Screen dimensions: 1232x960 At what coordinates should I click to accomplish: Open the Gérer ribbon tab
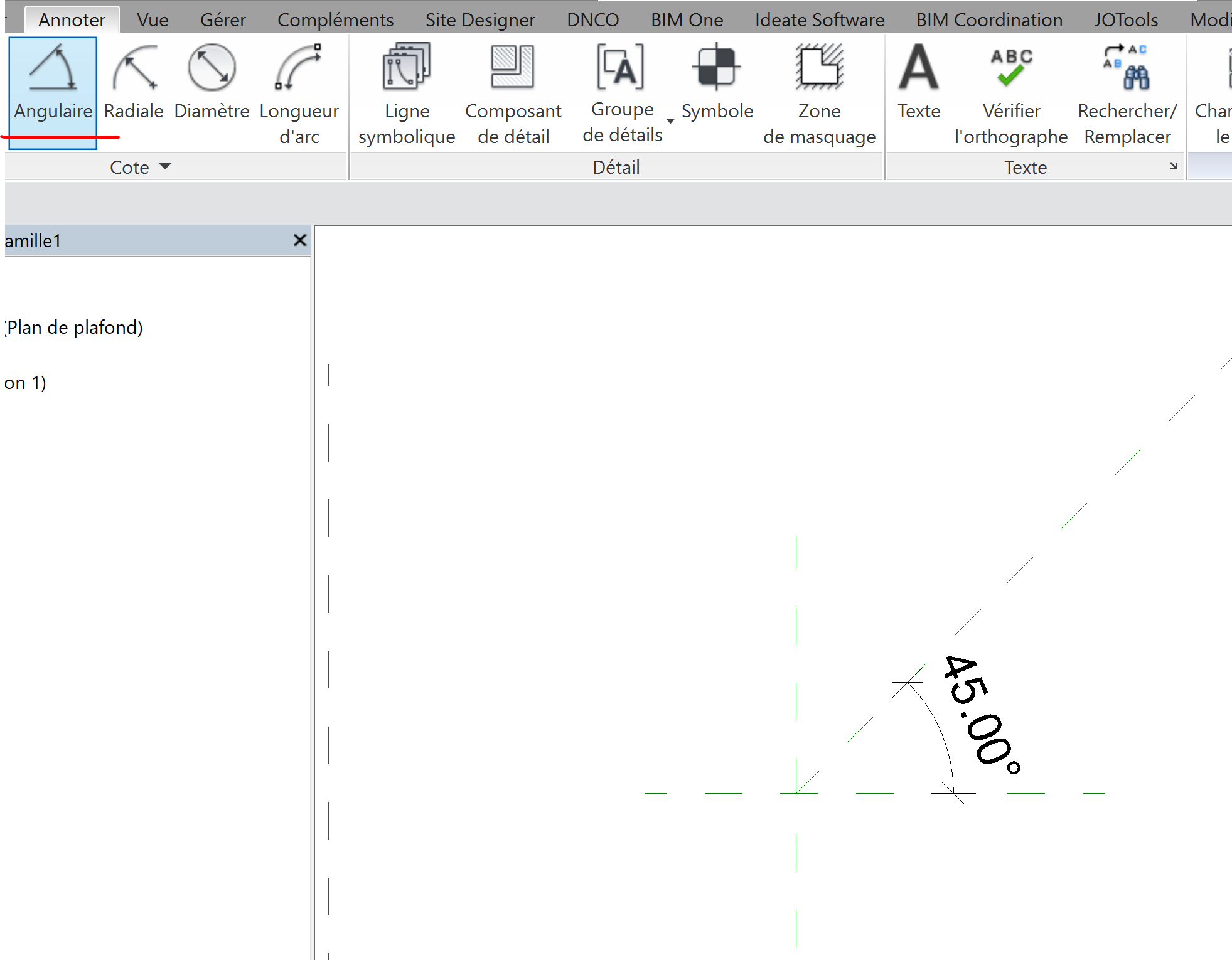tap(223, 20)
